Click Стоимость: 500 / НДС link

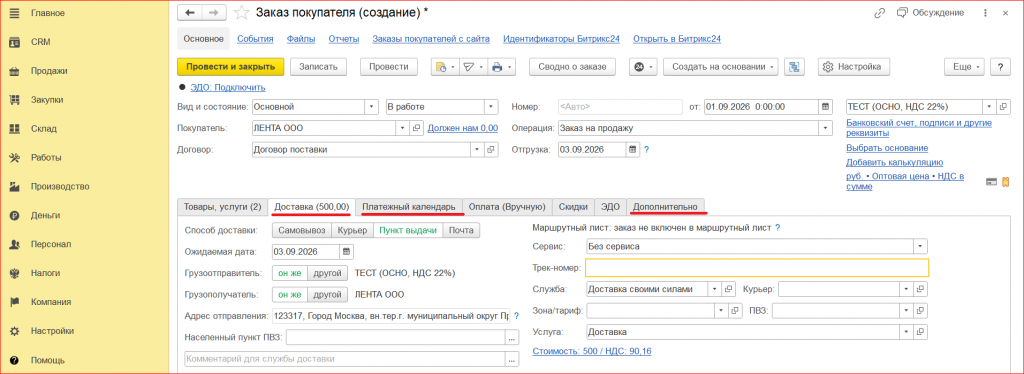coord(592,351)
